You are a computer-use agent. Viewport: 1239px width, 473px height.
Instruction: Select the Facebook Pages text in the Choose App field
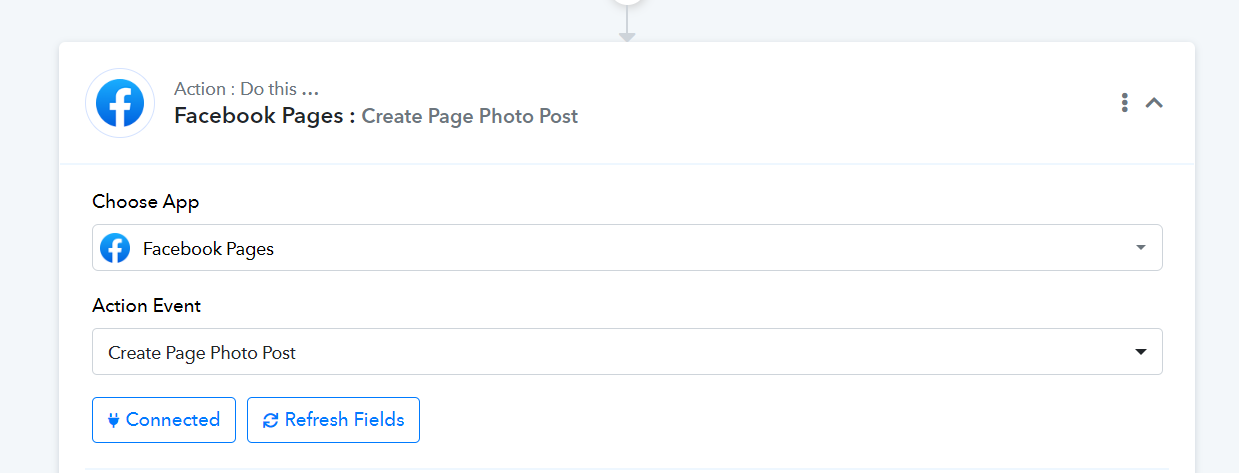click(208, 249)
